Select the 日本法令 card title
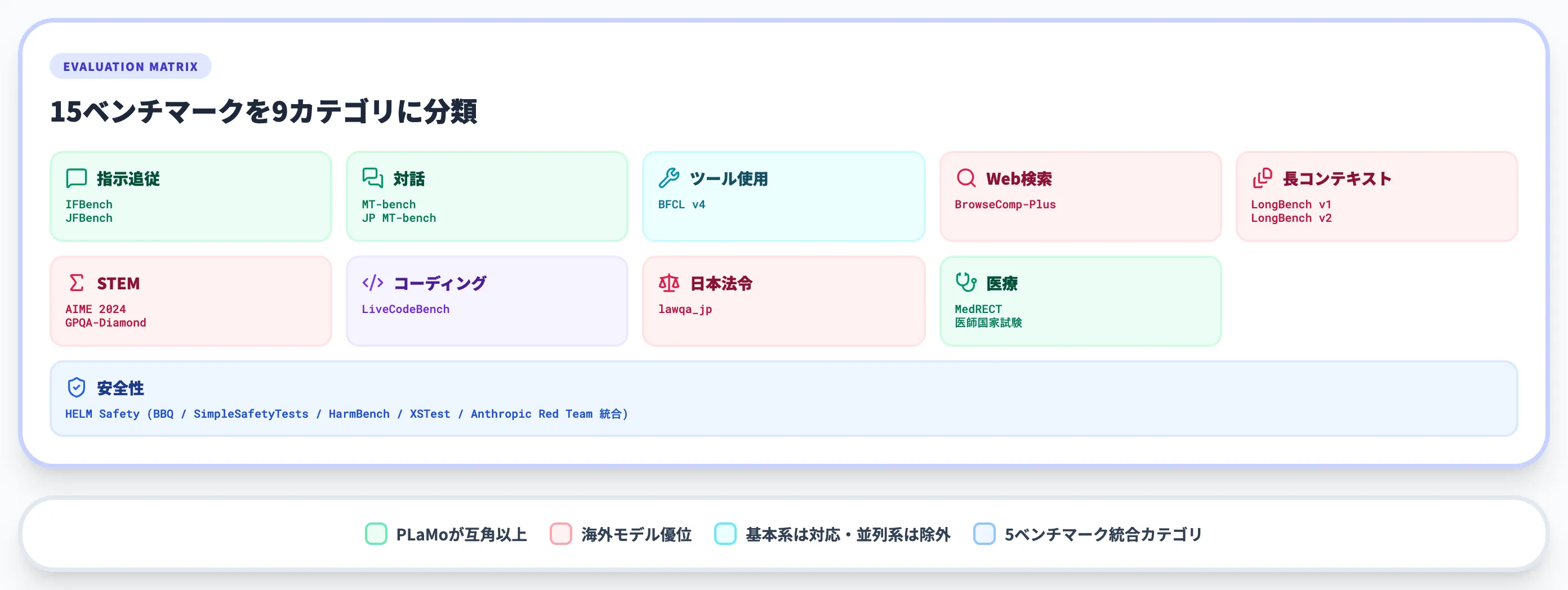The image size is (1568, 590). 721,283
